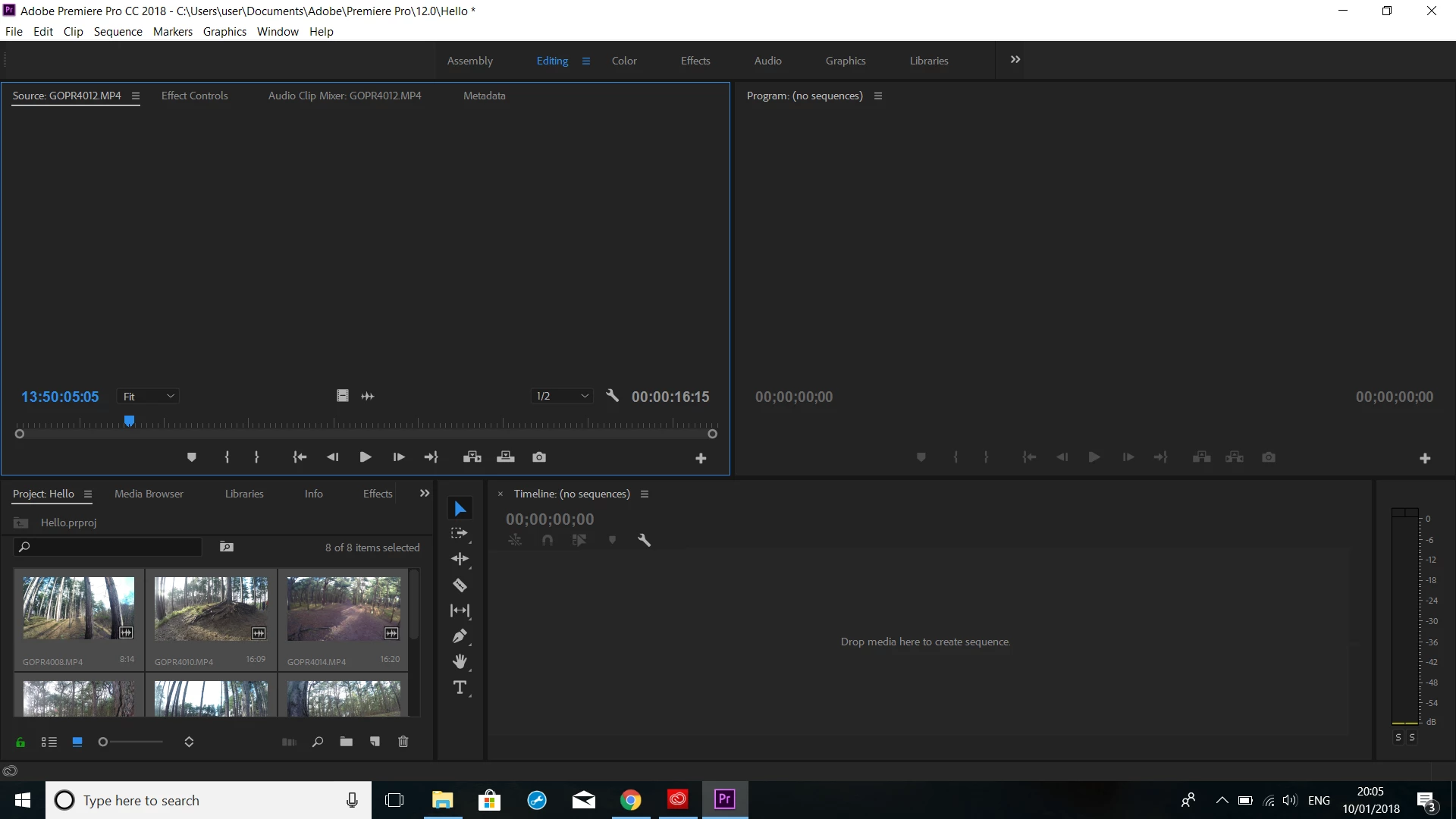
Task: Expand hidden workspaces with the double chevron
Action: 1015,60
